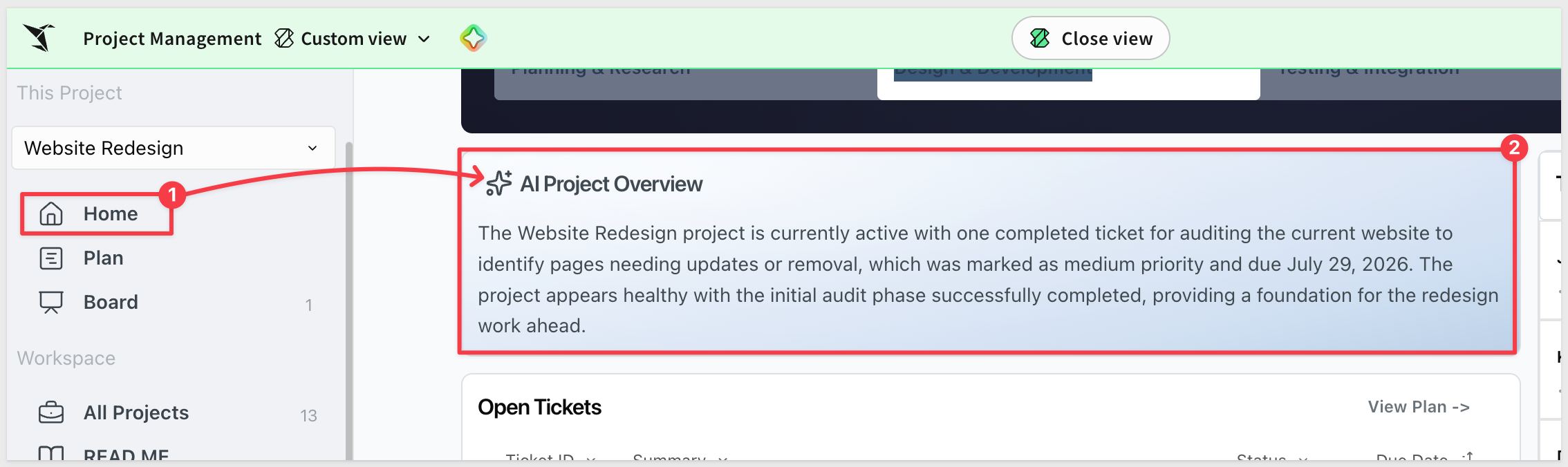Click the Close view button
1568x467 pixels.
(1091, 38)
